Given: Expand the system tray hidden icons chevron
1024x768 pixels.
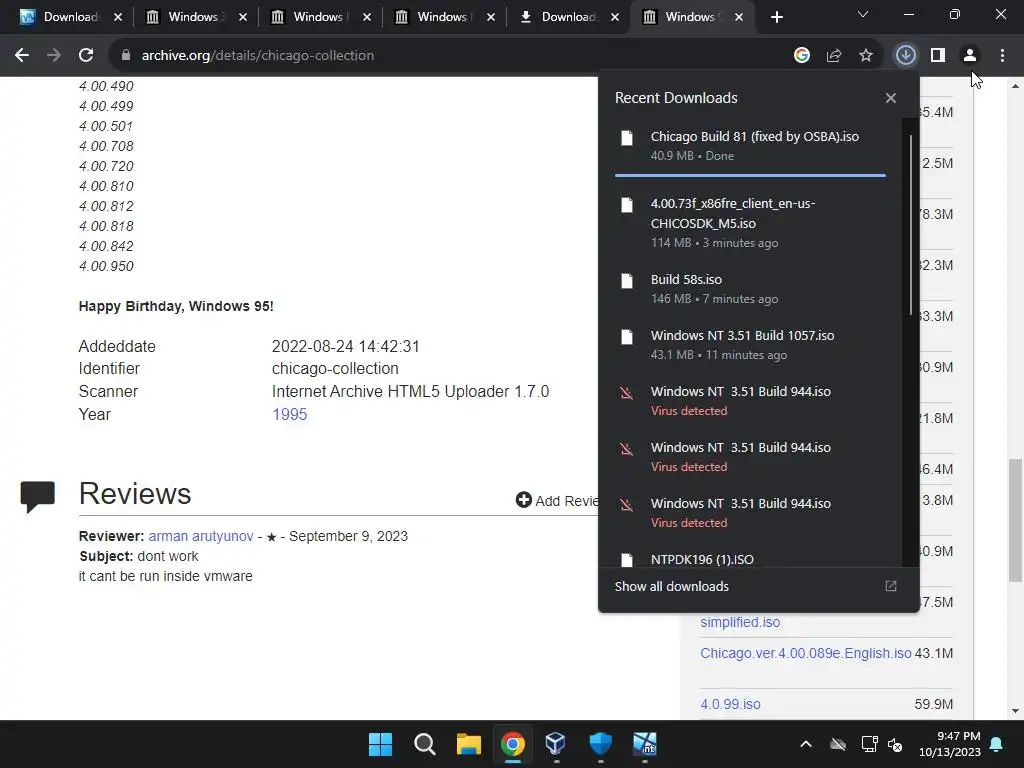Looking at the screenshot, I should pyautogui.click(x=806, y=744).
